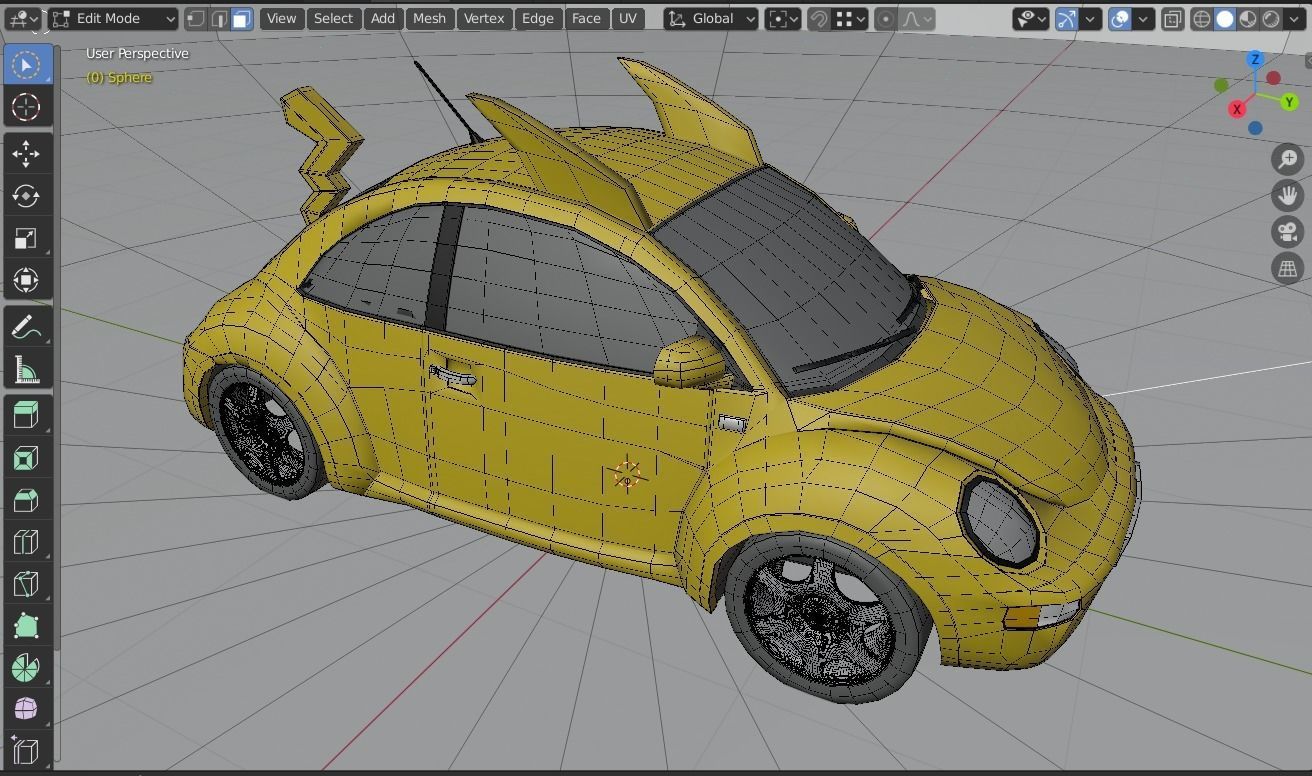Viewport: 1312px width, 776px height.
Task: Click the 3D cursor in the viewport
Action: pos(627,475)
